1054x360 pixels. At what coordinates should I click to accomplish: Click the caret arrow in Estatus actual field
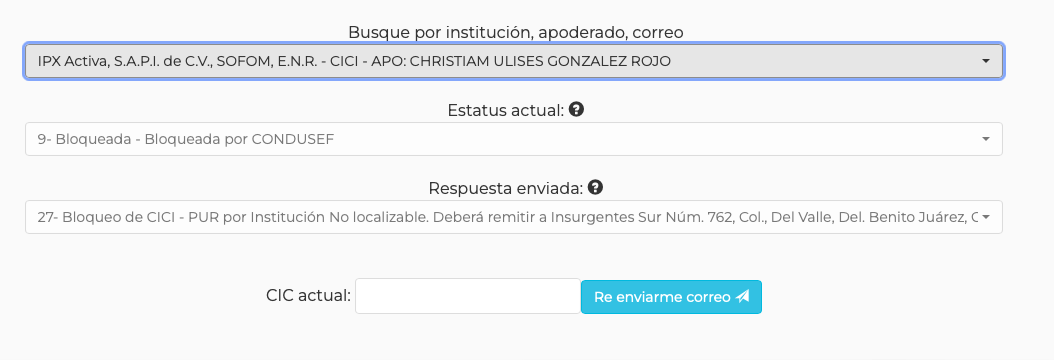point(985,139)
